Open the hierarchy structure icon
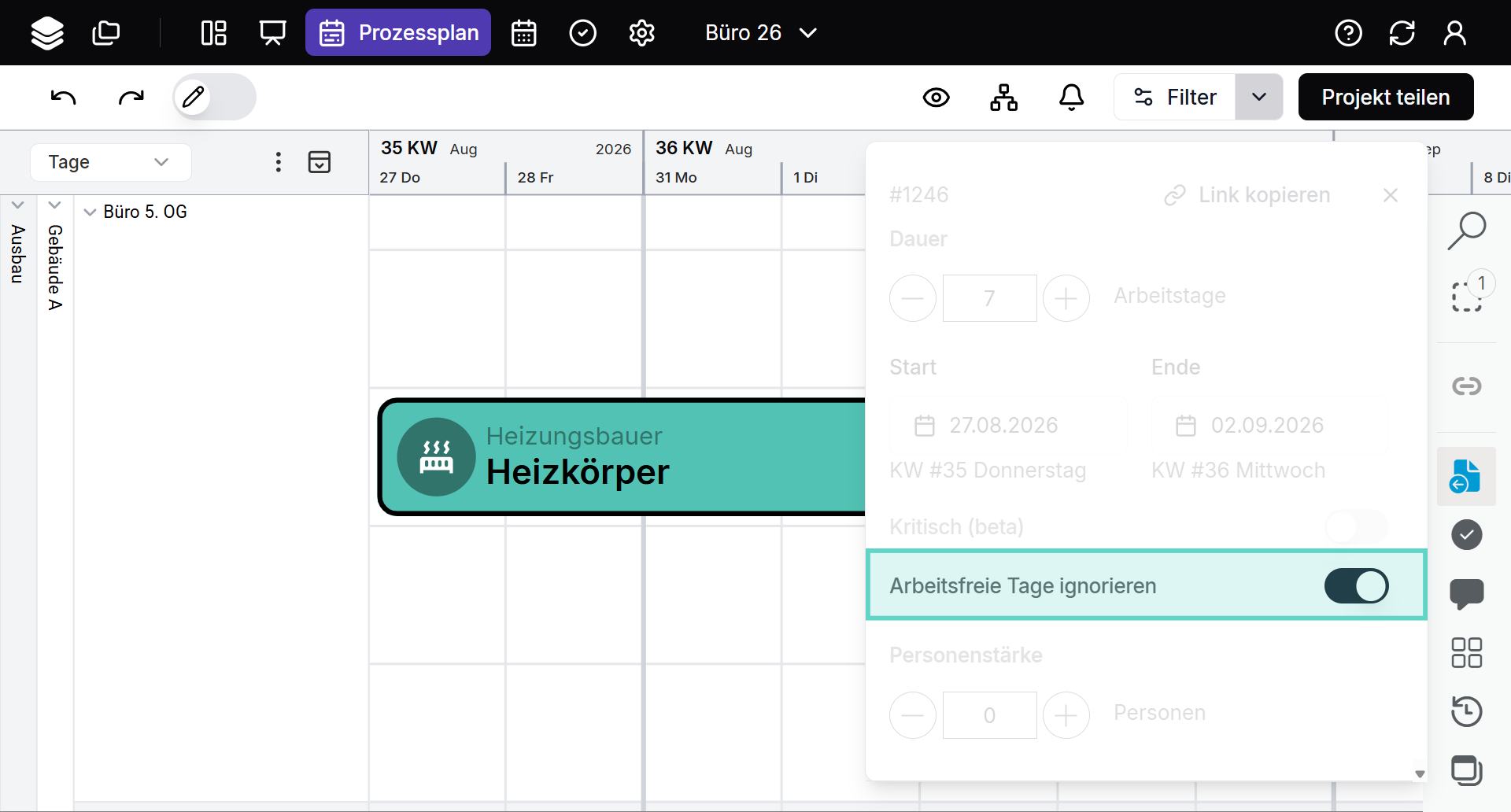The width and height of the screenshot is (1511, 812). tap(1003, 98)
